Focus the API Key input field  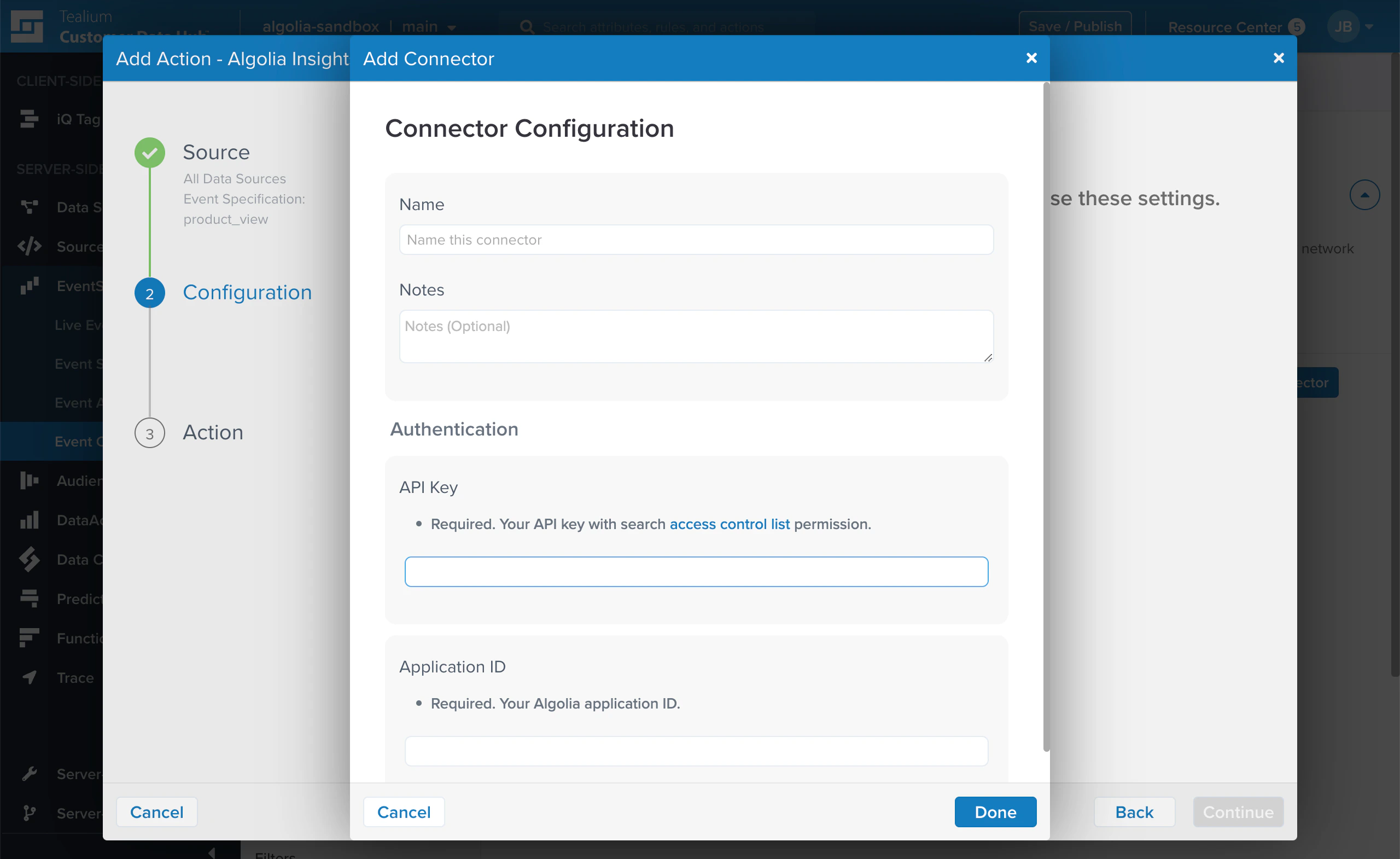click(x=696, y=571)
